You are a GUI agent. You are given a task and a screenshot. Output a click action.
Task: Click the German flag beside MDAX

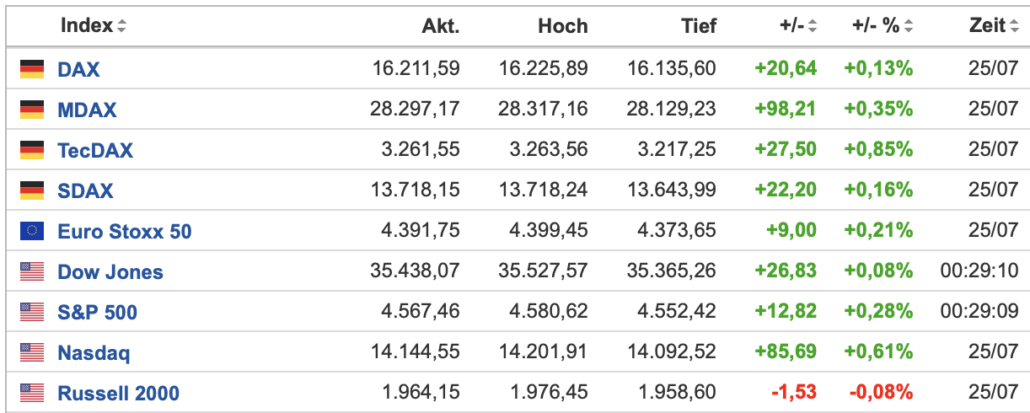(x=32, y=110)
